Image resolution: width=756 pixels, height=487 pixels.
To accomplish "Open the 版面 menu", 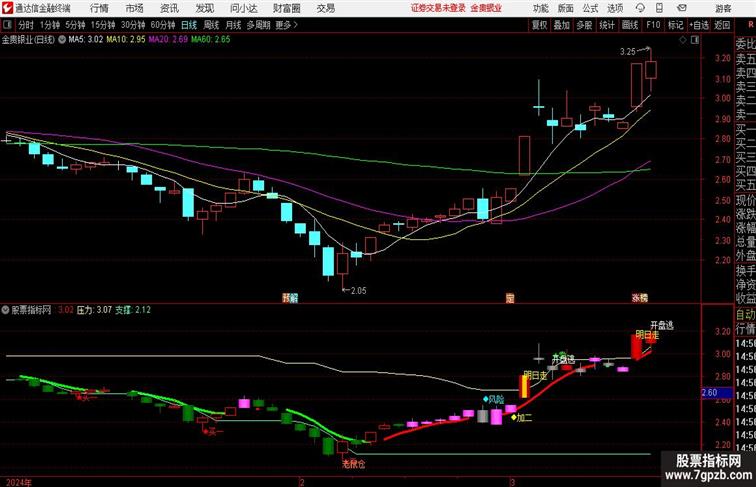I will [566, 8].
